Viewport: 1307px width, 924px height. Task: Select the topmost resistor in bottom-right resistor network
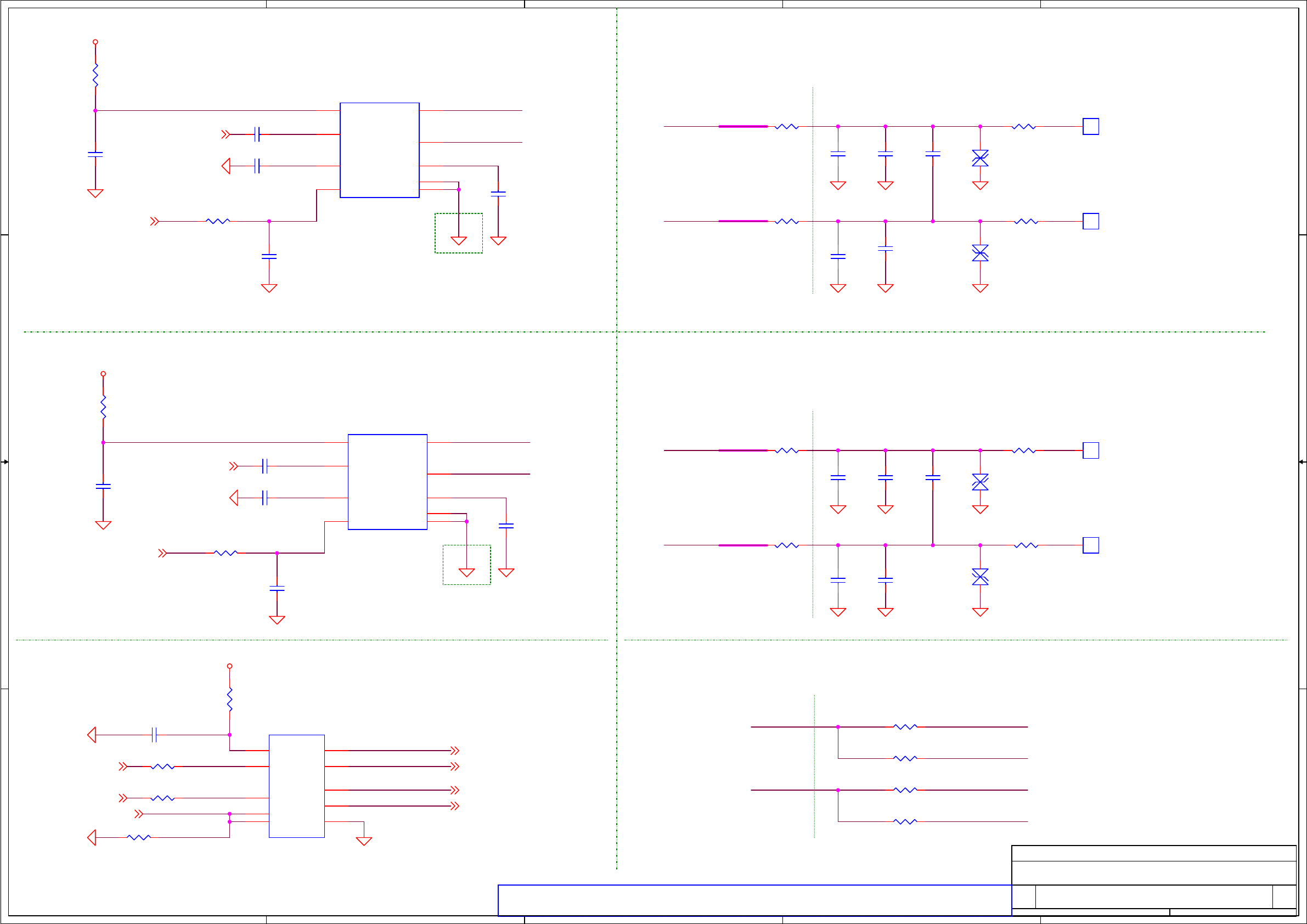(905, 727)
